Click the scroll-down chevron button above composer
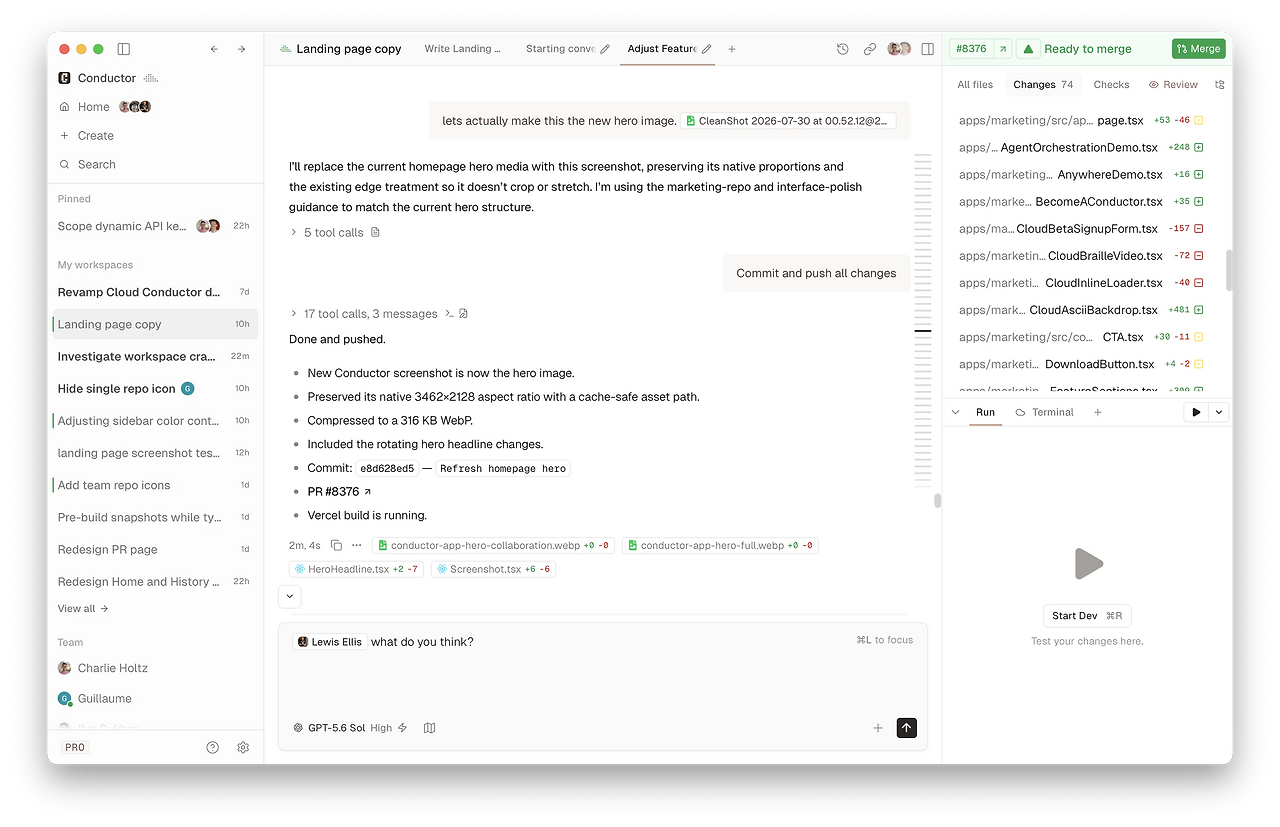Viewport: 1280px width, 827px height. point(290,596)
